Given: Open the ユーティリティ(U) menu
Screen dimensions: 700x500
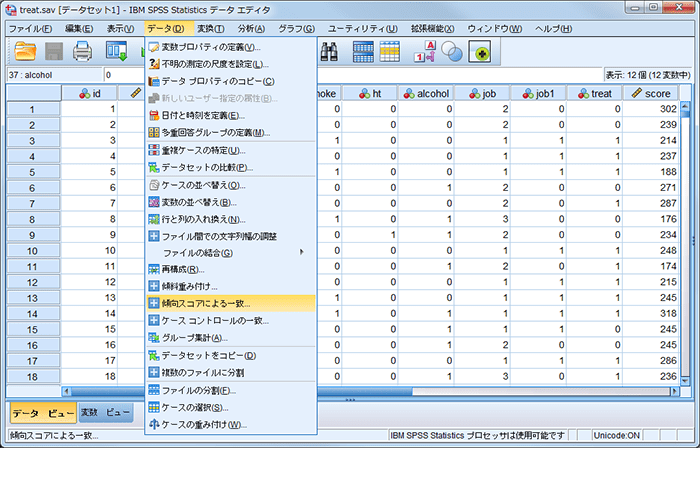Looking at the screenshot, I should tap(362, 29).
